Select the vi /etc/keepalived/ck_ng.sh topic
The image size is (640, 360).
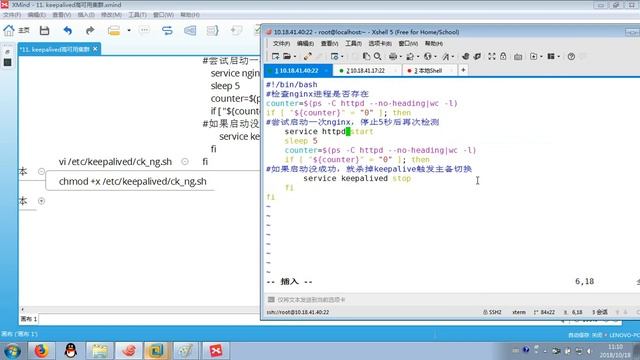tap(115, 162)
